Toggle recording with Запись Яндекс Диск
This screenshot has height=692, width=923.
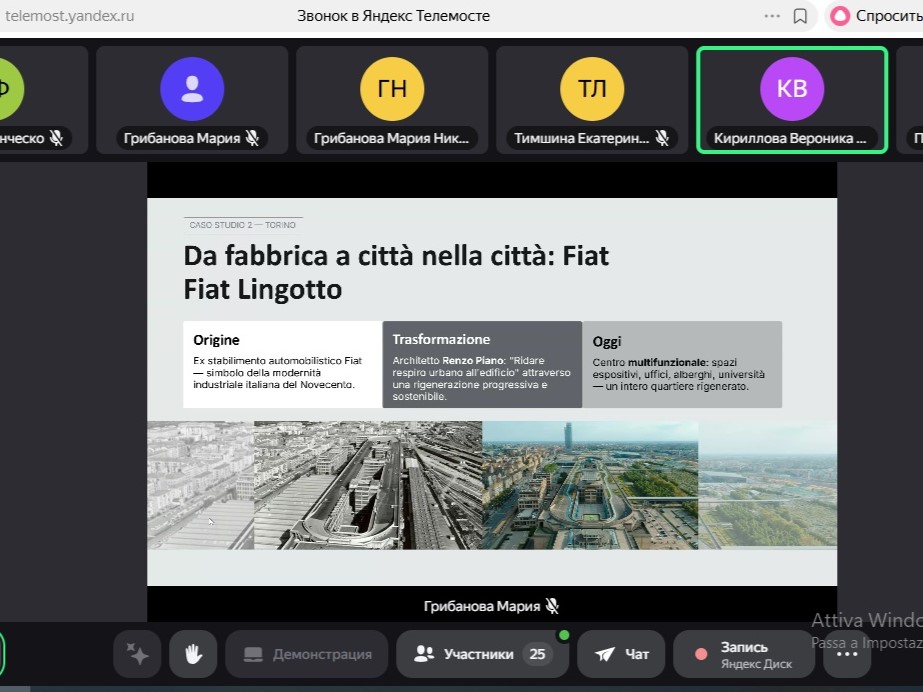[743, 654]
